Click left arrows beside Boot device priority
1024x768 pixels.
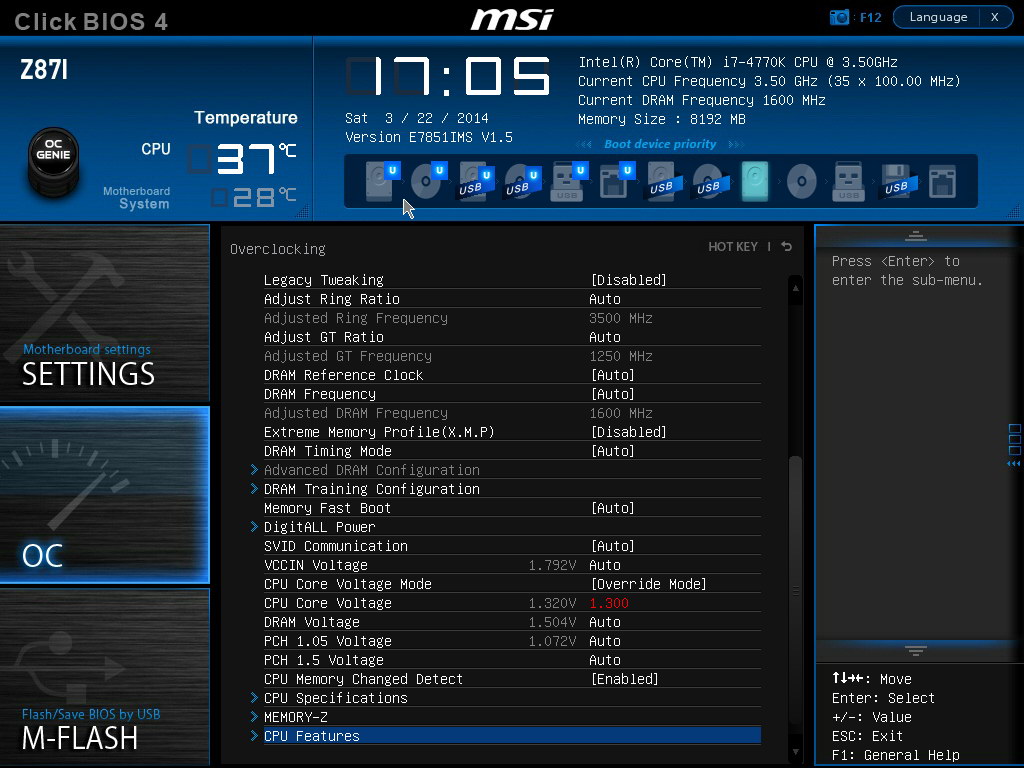[584, 144]
